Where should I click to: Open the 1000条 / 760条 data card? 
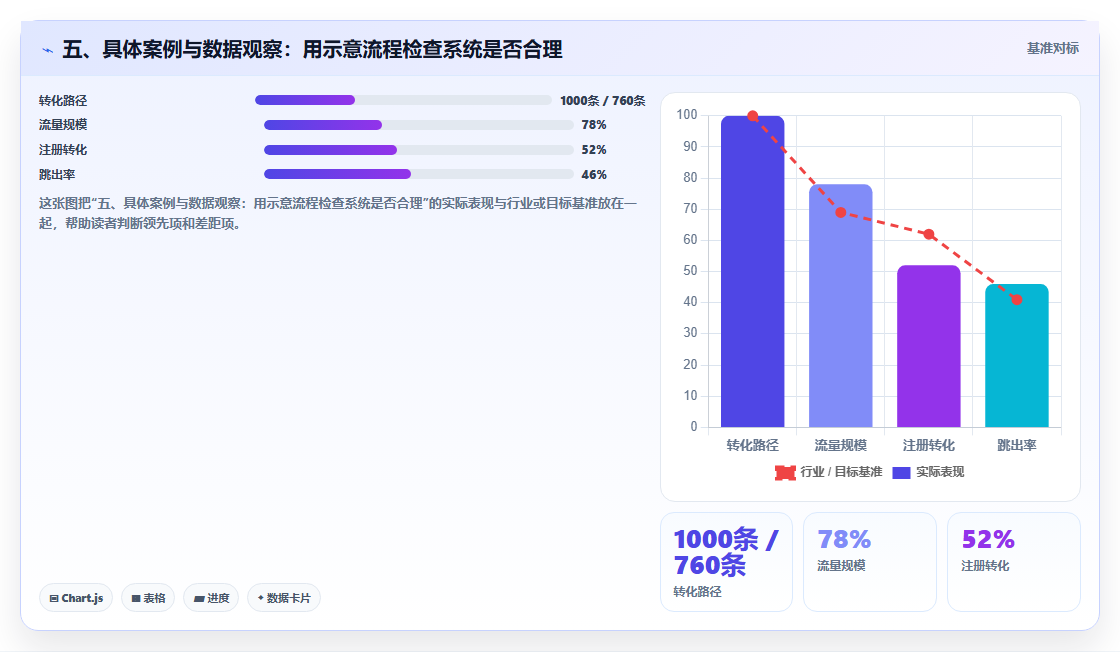[726, 562]
